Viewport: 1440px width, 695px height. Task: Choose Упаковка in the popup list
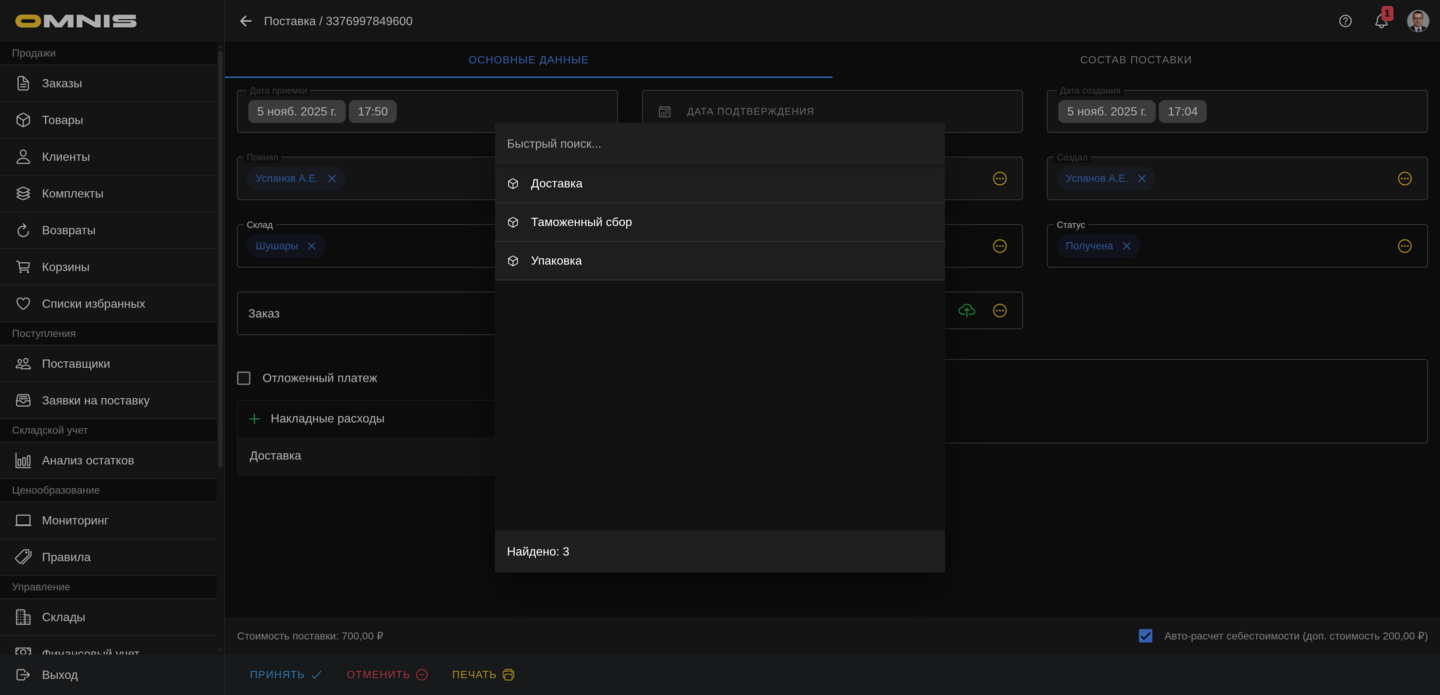(x=556, y=261)
